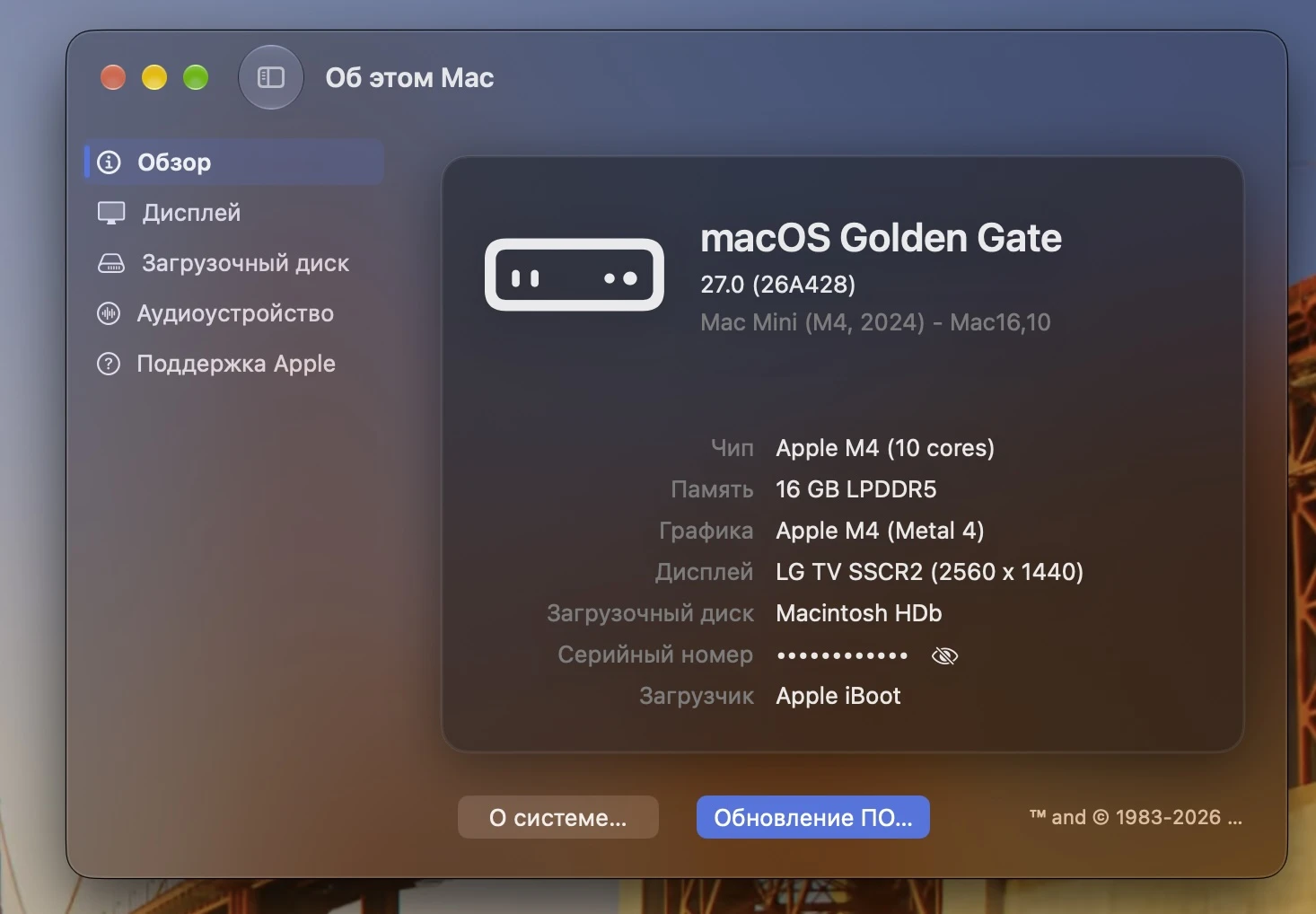Click the Поддержка Apple question mark icon
This screenshot has width=1316, height=914.
[109, 364]
